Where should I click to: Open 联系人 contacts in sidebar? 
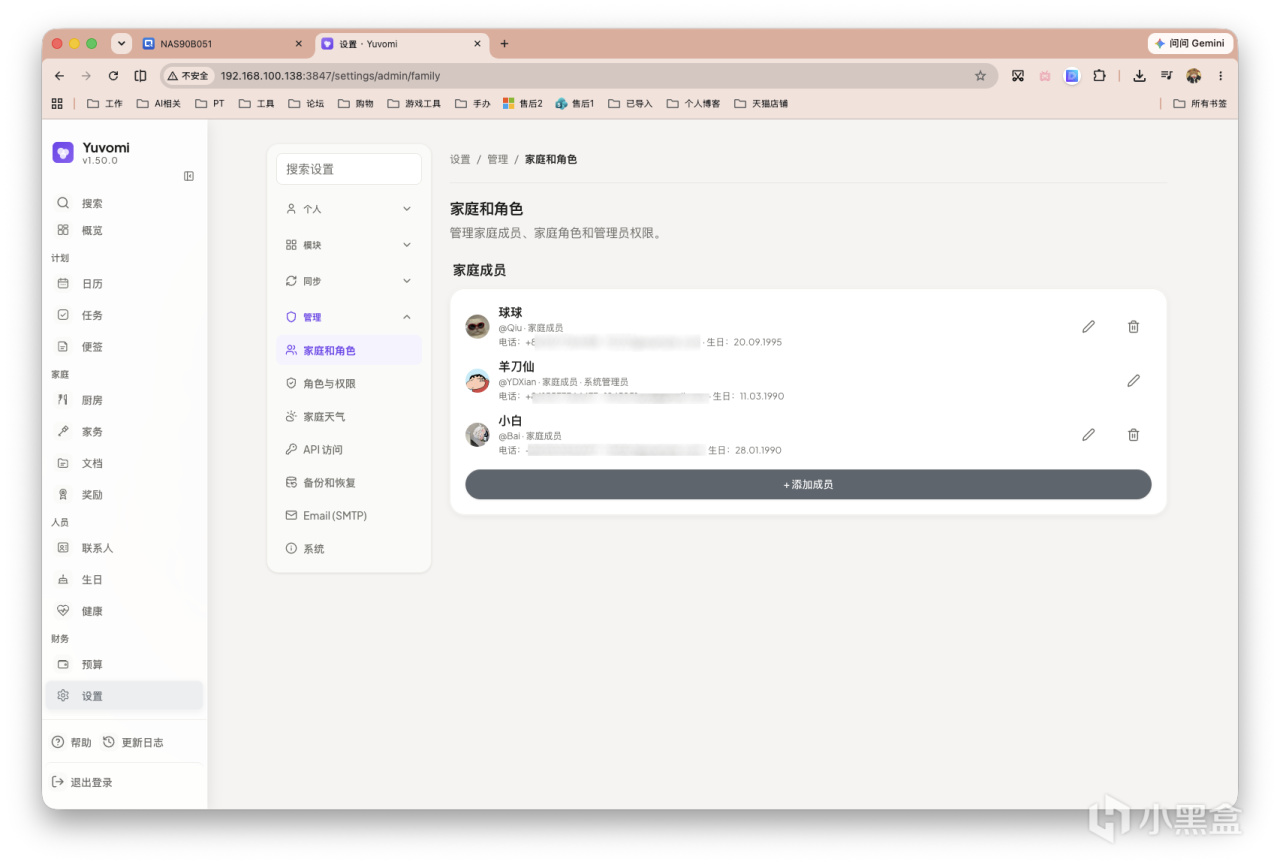[x=124, y=548]
